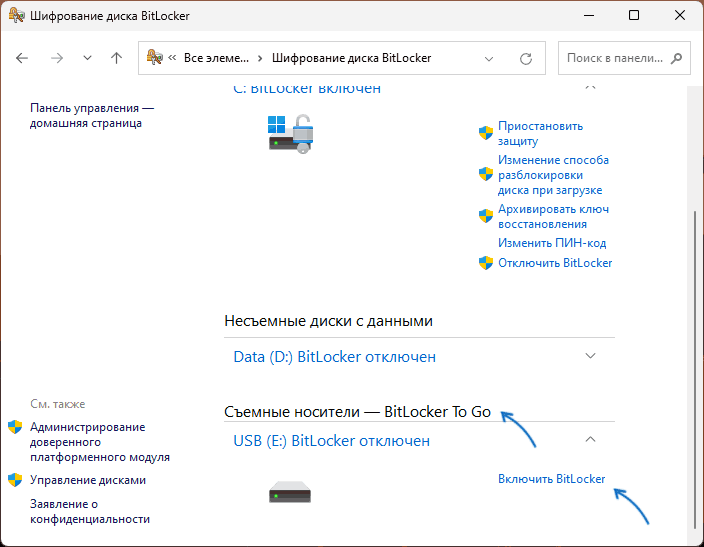The image size is (704, 547).
Task: Open "Управление дисками" link
Action: click(x=88, y=480)
